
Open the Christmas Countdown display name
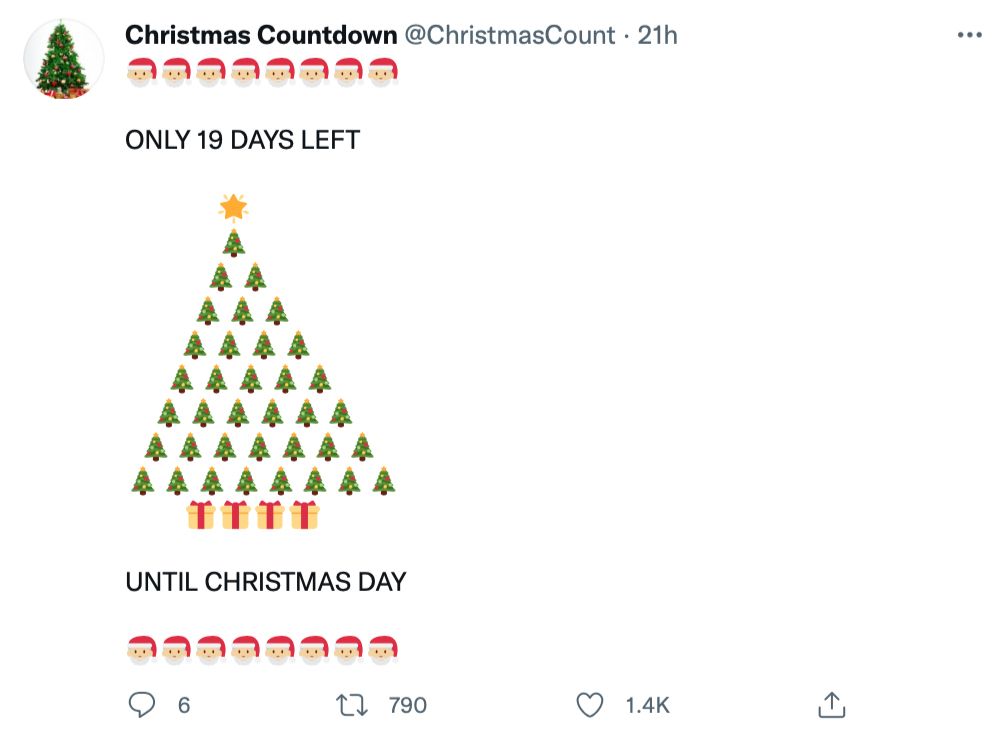pos(261,35)
